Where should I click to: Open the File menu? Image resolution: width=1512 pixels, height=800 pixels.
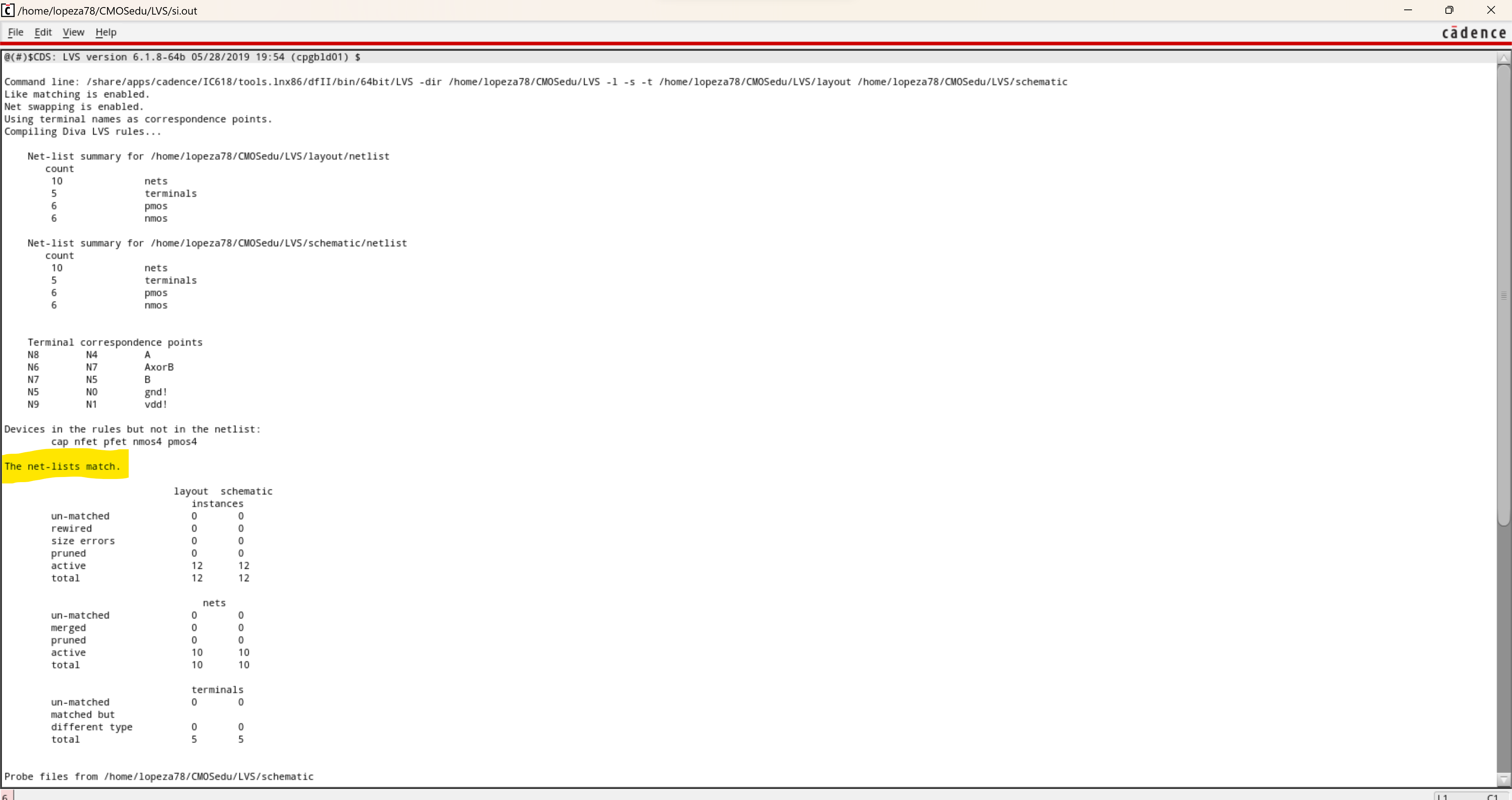15,32
